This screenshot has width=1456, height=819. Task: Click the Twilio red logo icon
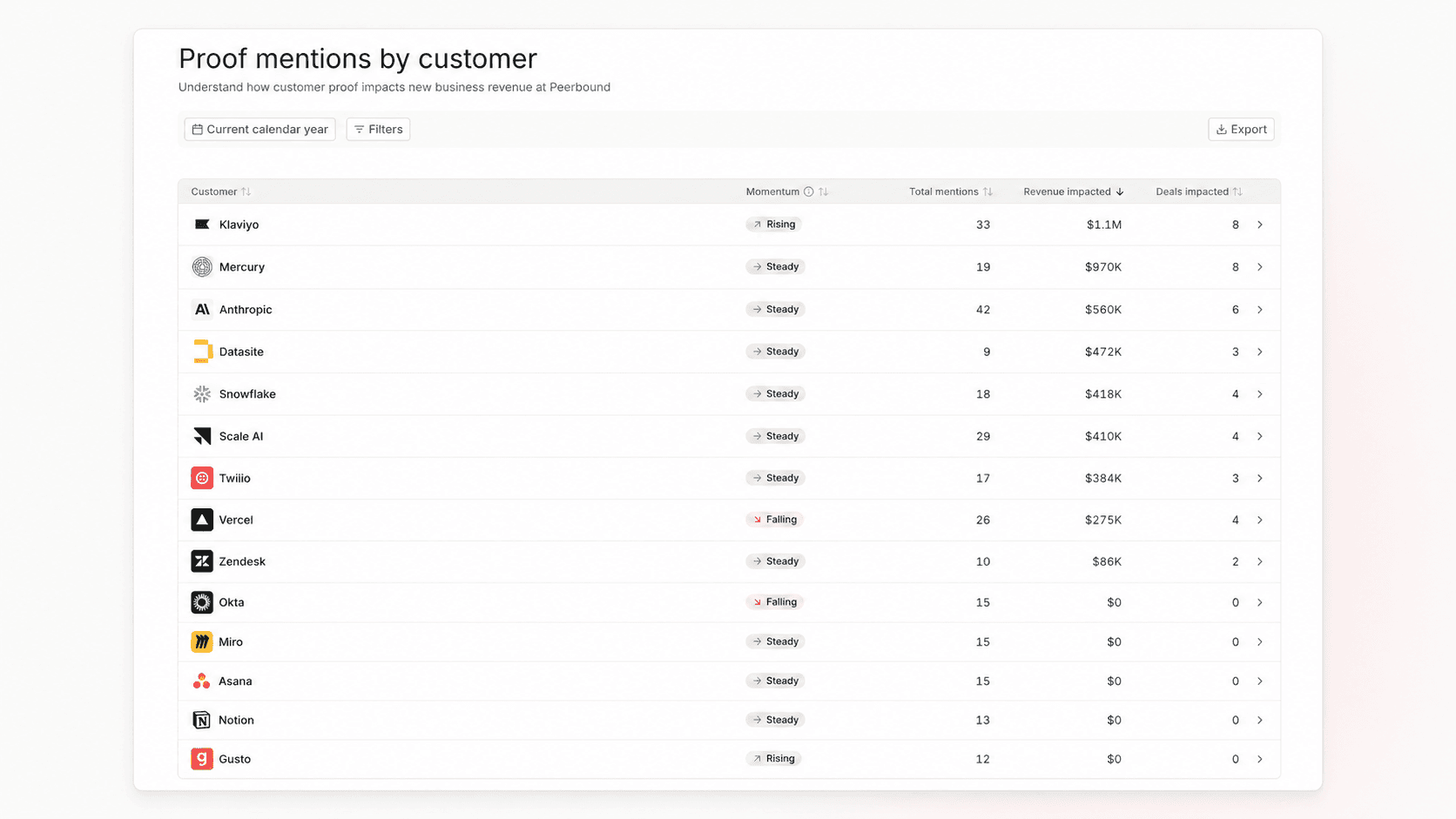[x=202, y=478]
